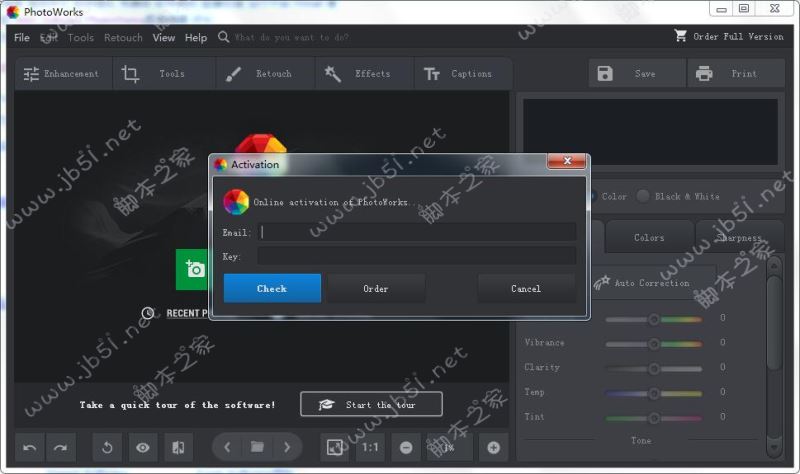
Task: Open Order Full Version link
Action: tap(738, 37)
